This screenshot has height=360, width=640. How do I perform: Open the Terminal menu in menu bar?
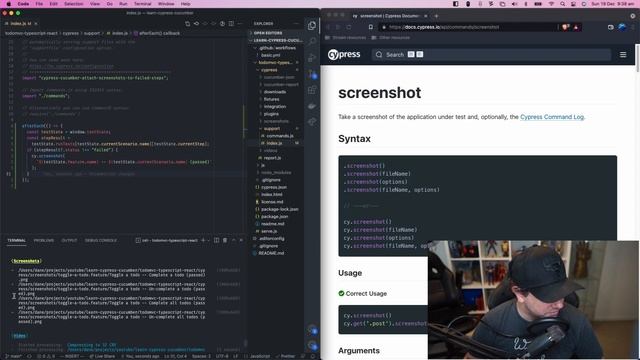[142, 4]
